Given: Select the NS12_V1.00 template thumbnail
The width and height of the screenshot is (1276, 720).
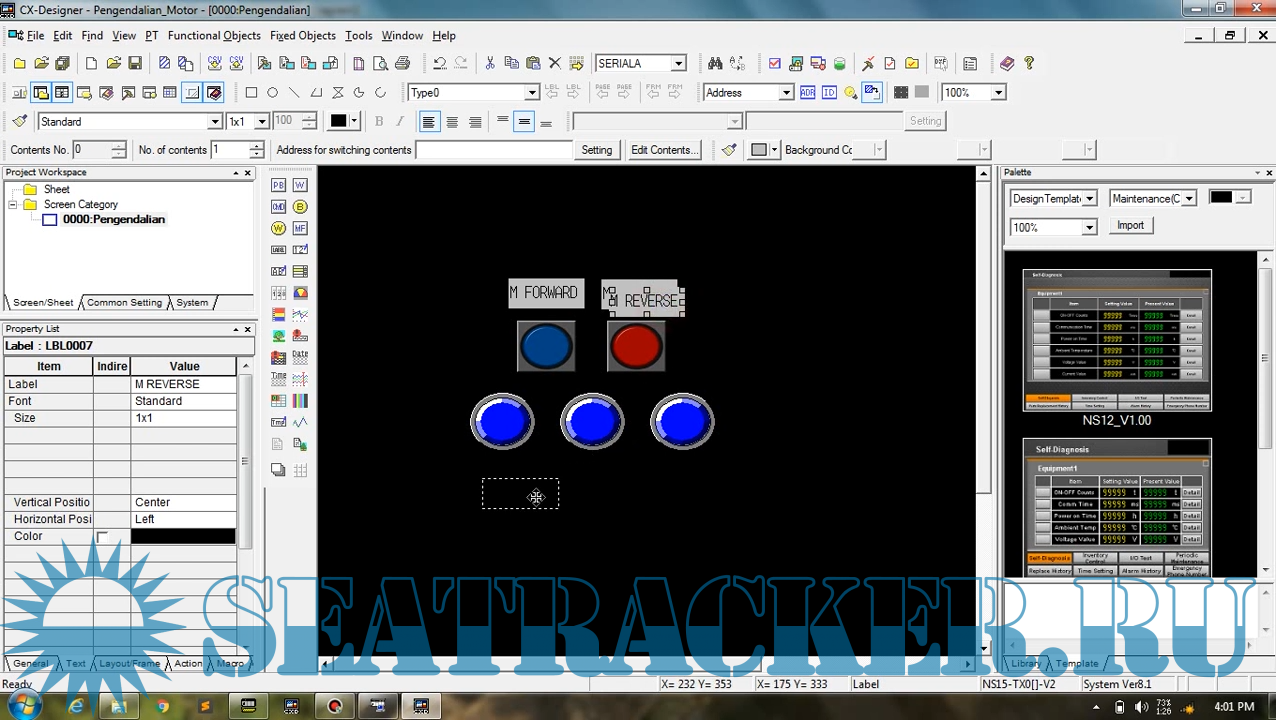Looking at the screenshot, I should tap(1117, 340).
